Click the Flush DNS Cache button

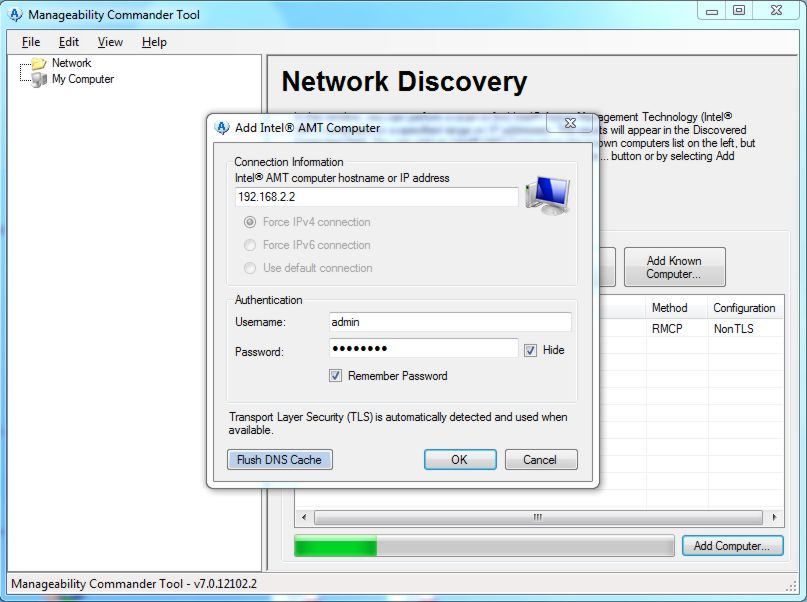(279, 459)
